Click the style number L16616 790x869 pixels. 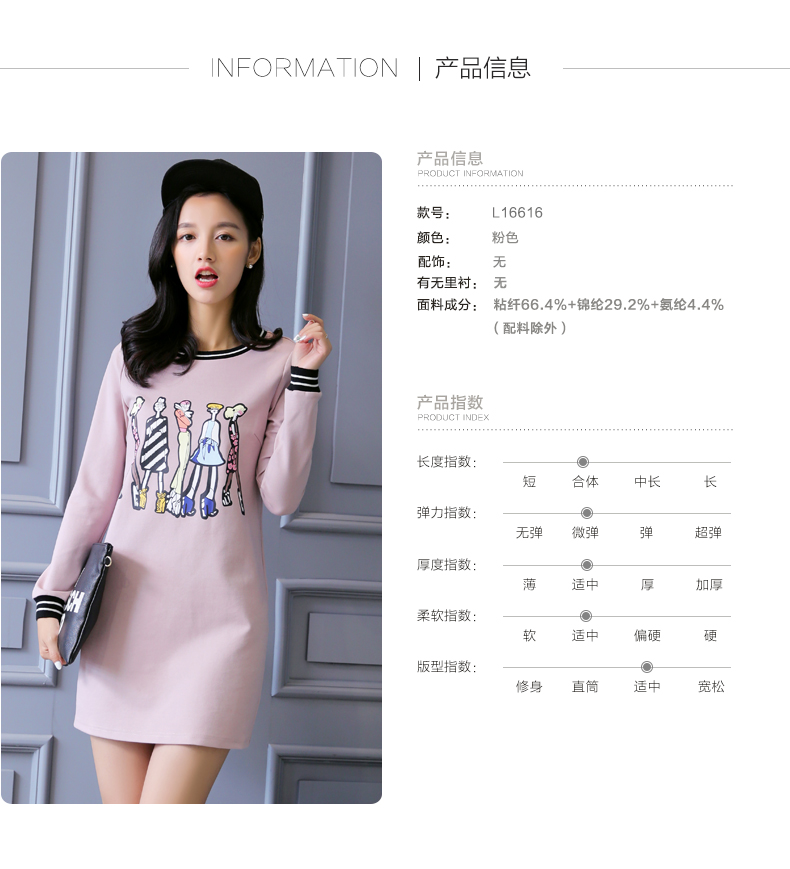point(517,213)
